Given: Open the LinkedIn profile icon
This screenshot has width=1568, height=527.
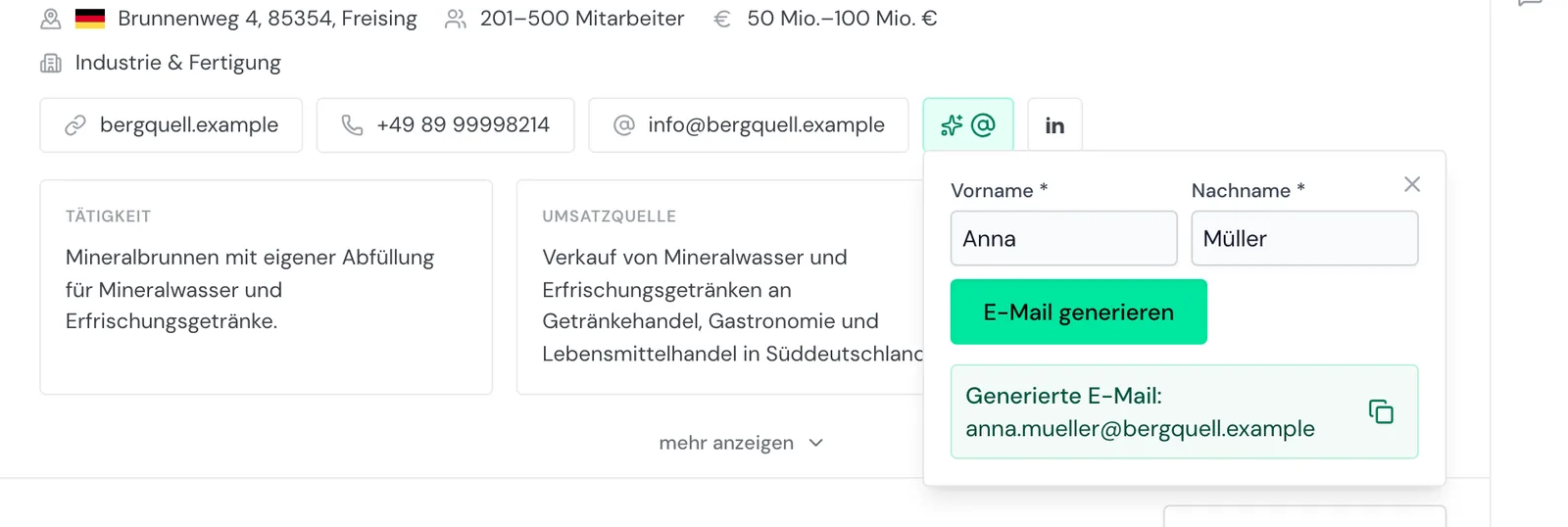Looking at the screenshot, I should tap(1054, 125).
